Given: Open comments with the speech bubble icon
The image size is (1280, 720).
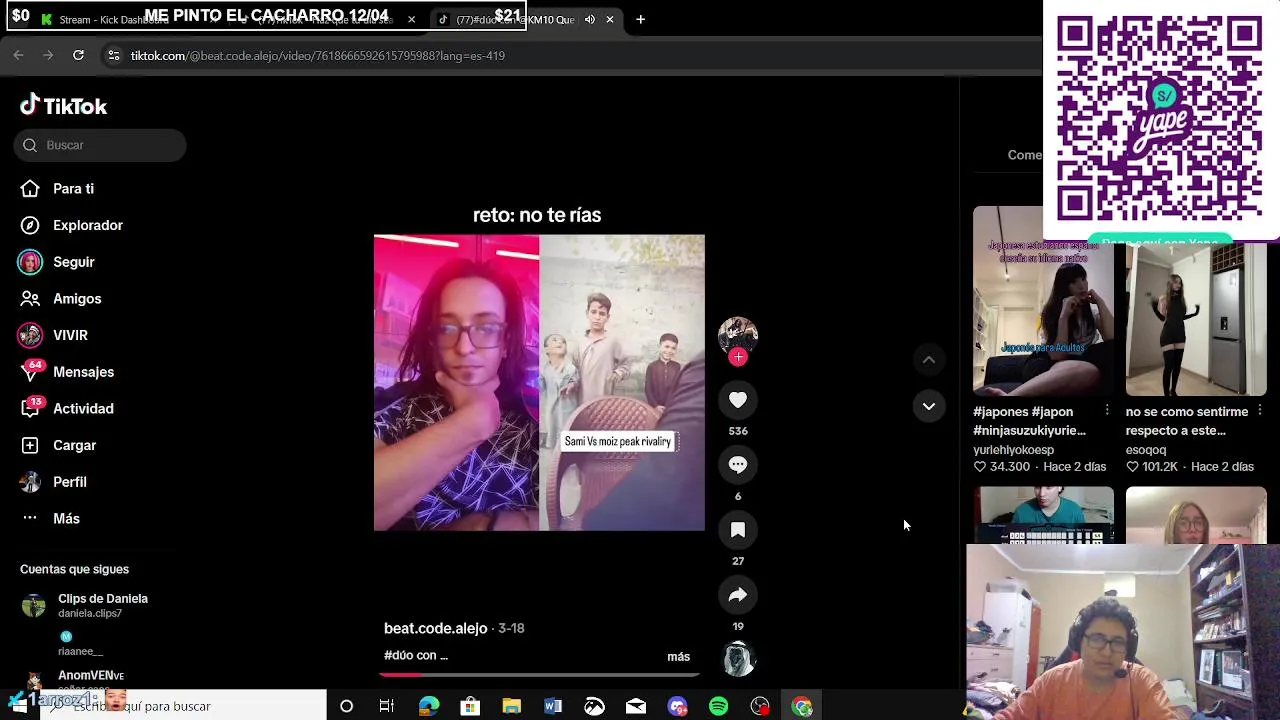Looking at the screenshot, I should (738, 465).
